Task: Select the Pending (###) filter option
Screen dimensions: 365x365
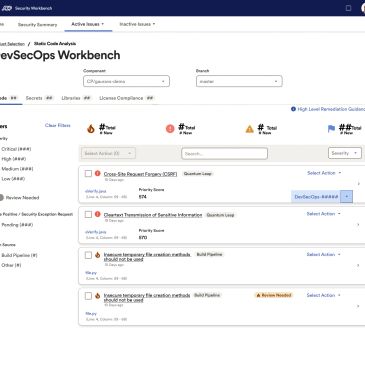Action: pos(17,225)
